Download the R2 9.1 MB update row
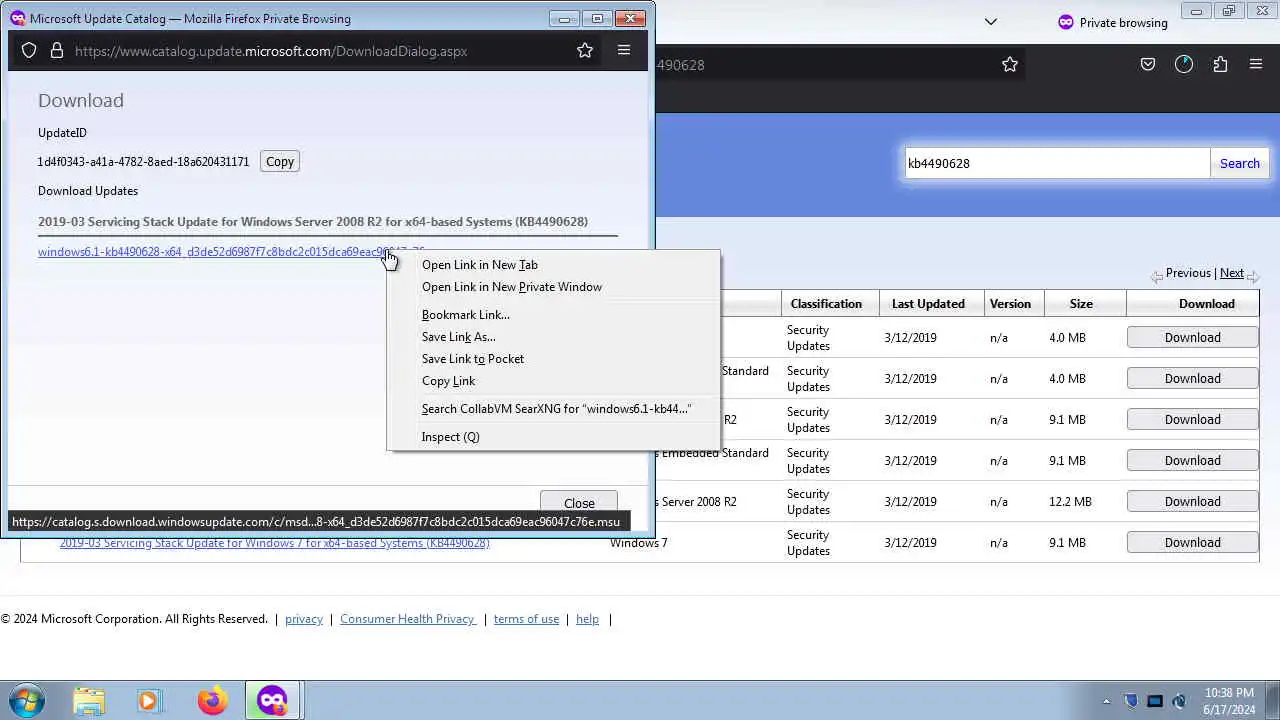Viewport: 1280px width, 720px height. point(1192,420)
